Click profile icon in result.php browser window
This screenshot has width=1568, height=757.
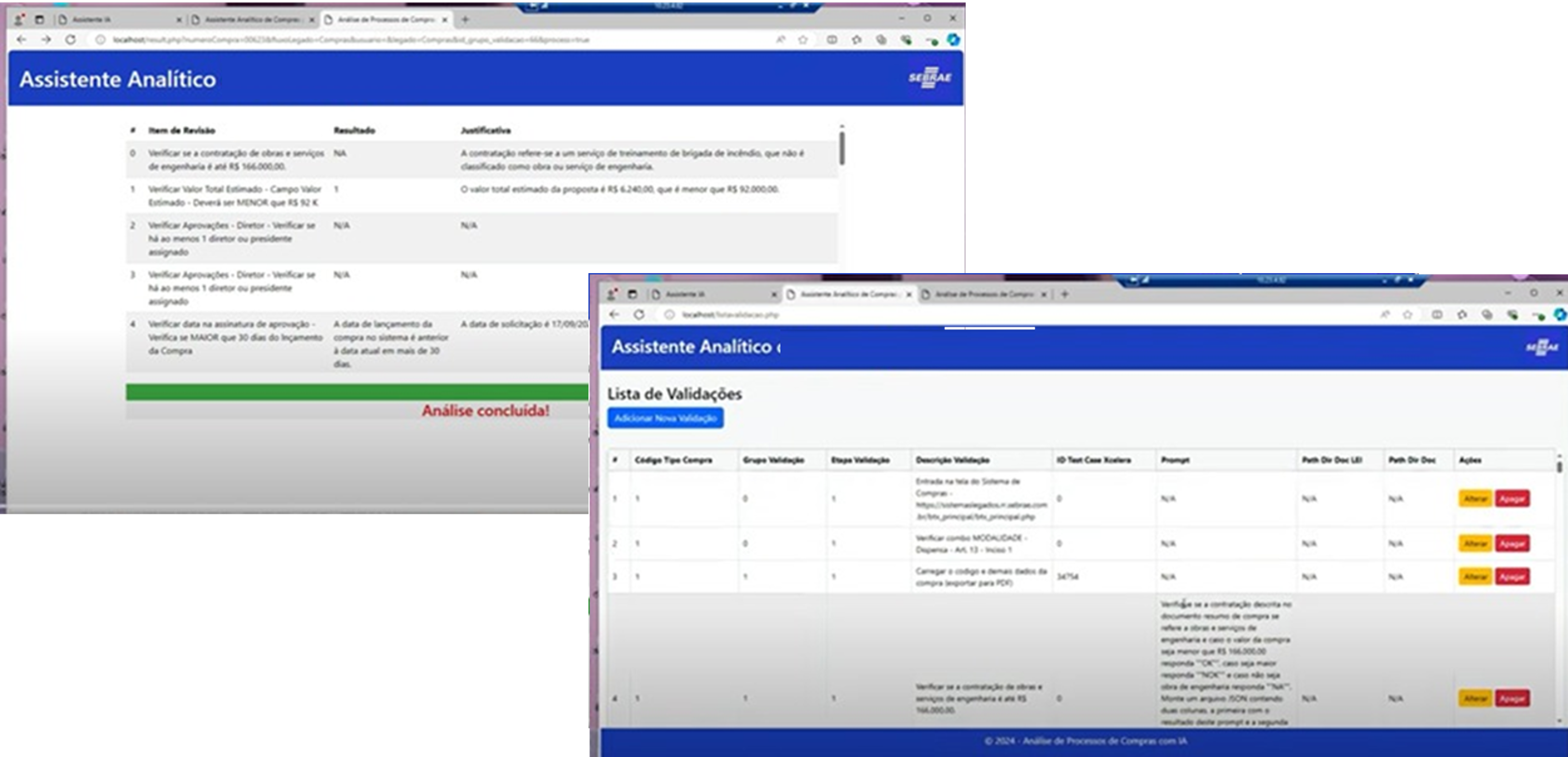pyautogui.click(x=19, y=19)
